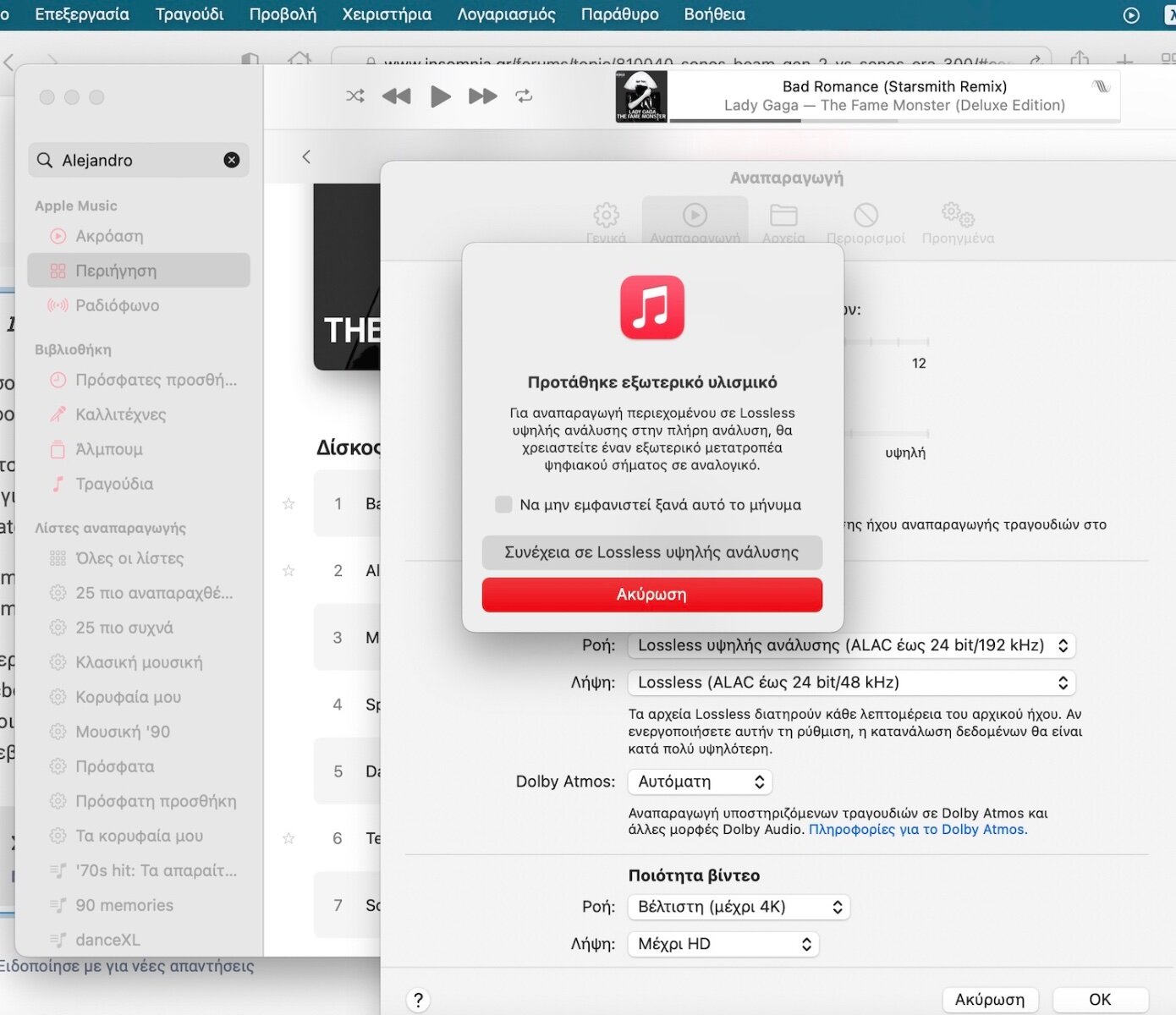1176x1015 pixels.
Task: Click the search magnifier icon
Action: (x=45, y=160)
